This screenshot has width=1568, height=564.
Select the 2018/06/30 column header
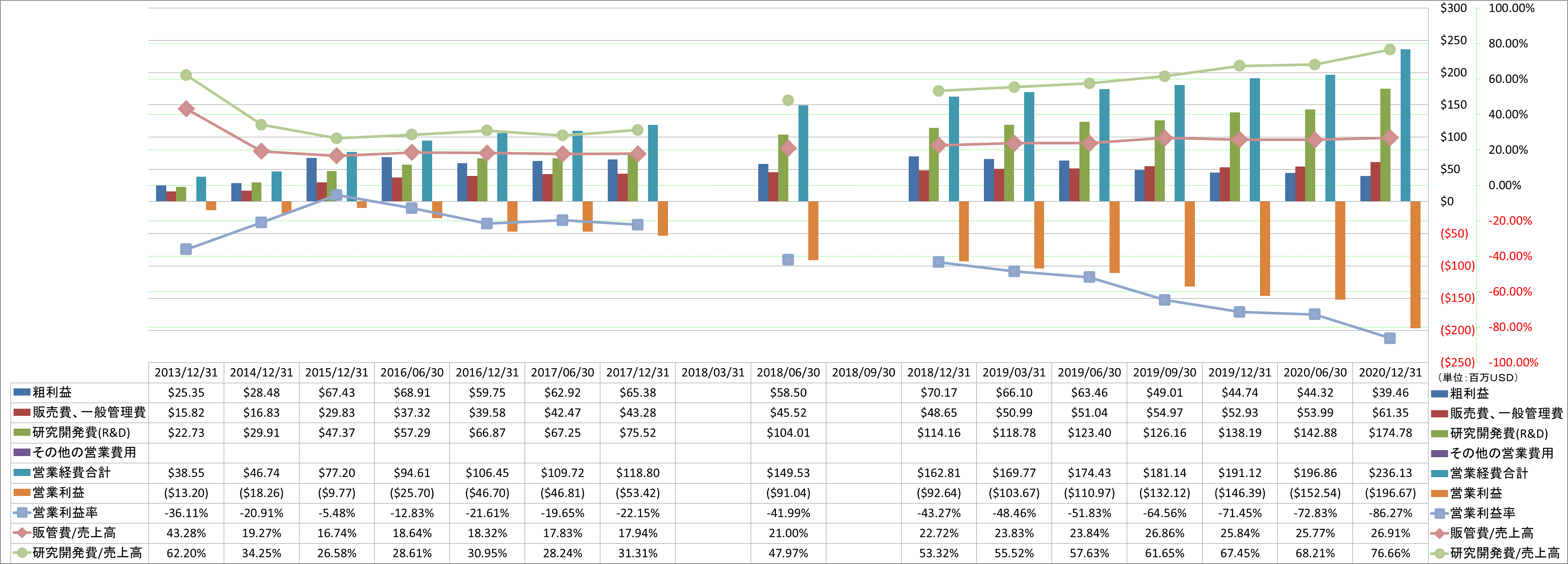pos(788,372)
